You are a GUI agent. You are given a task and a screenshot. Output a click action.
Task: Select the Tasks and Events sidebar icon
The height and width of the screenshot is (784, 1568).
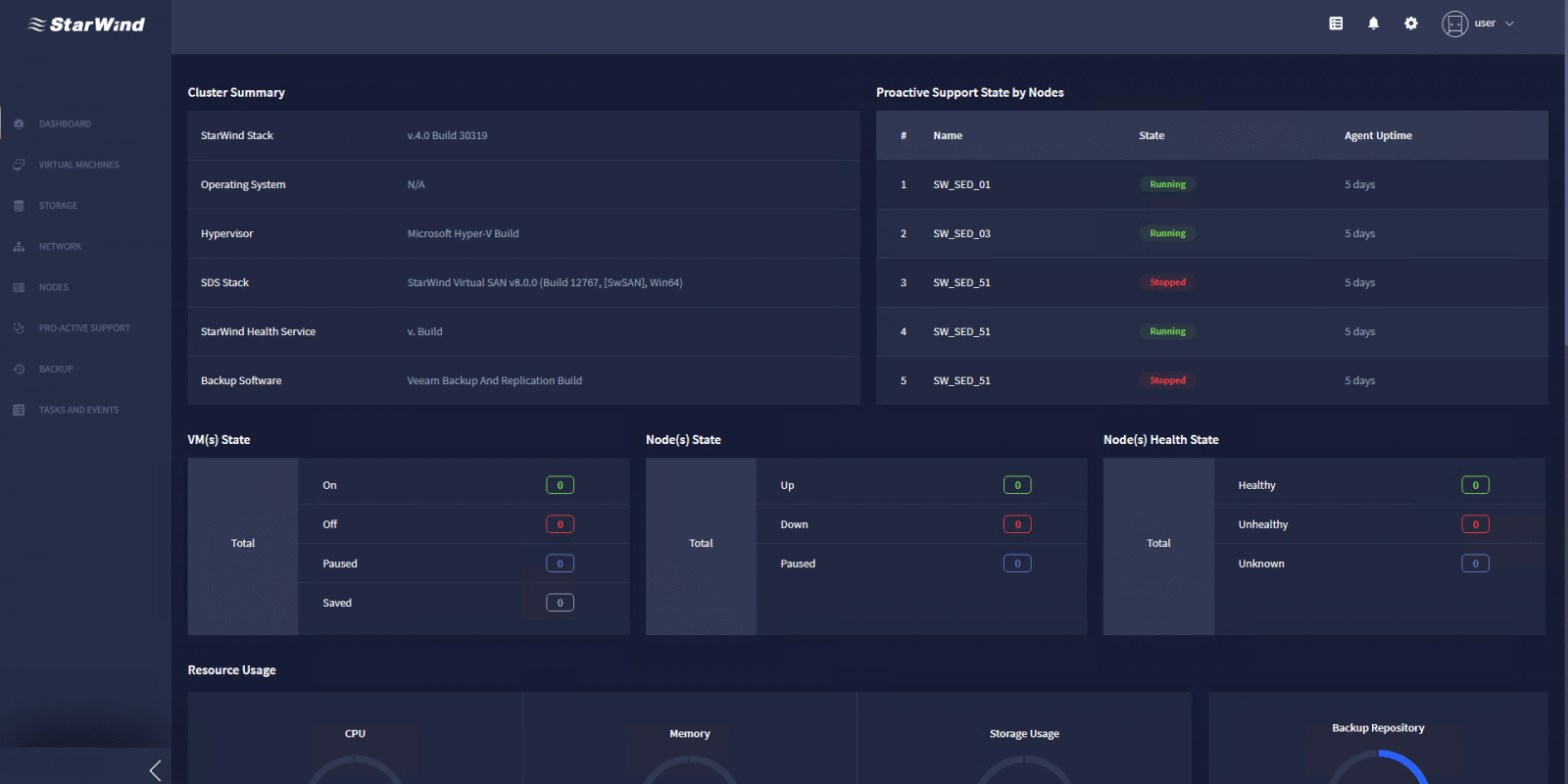pyautogui.click(x=19, y=410)
